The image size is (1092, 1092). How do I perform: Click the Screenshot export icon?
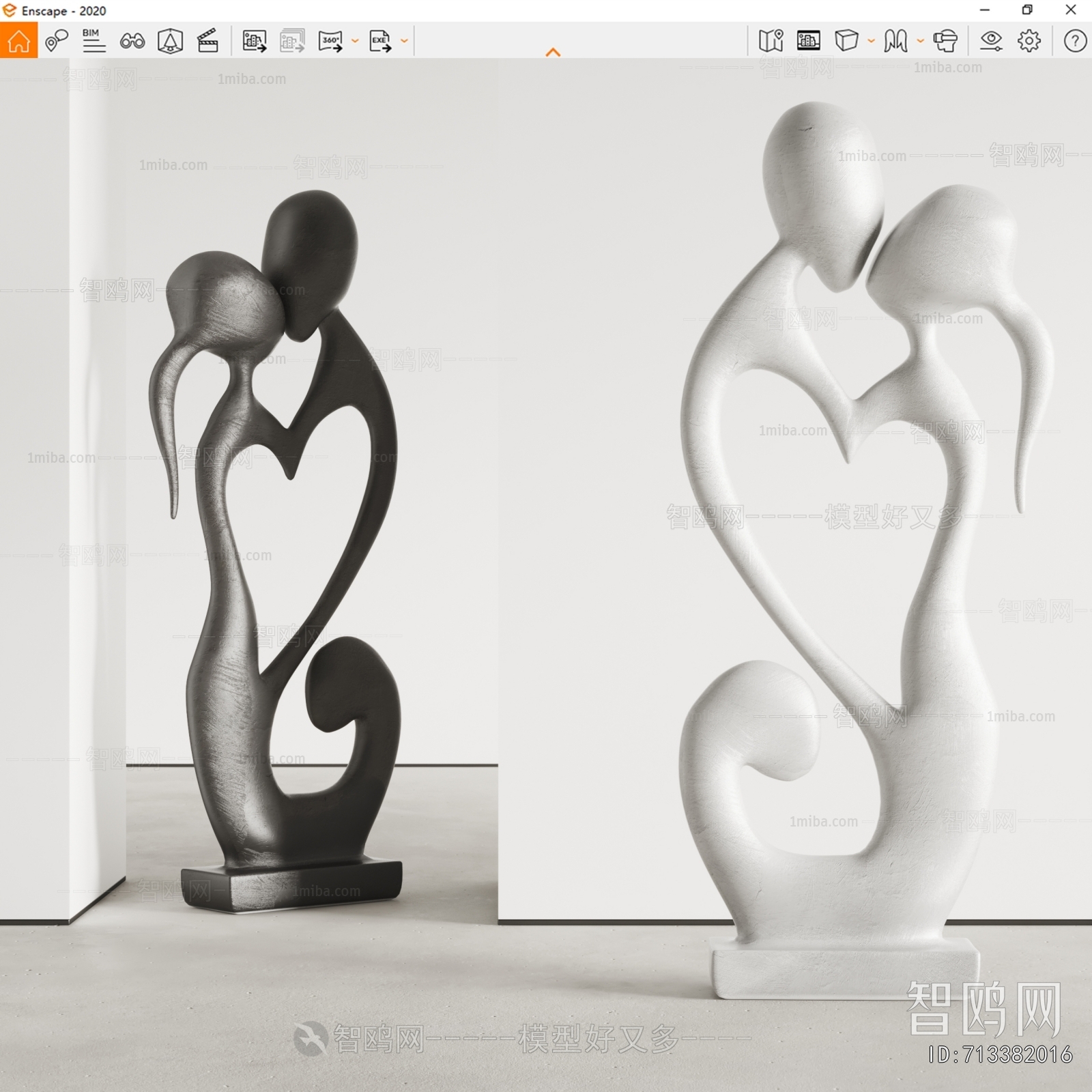click(x=255, y=41)
